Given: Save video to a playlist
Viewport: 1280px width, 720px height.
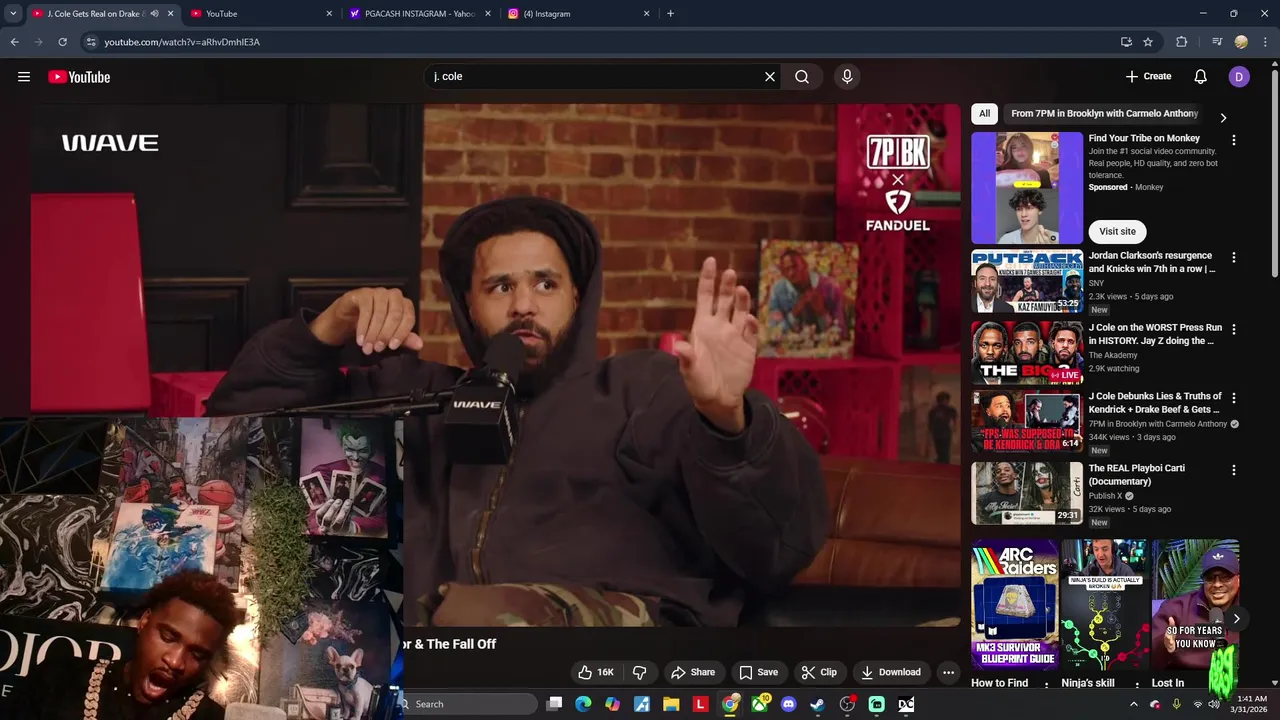Looking at the screenshot, I should (758, 672).
